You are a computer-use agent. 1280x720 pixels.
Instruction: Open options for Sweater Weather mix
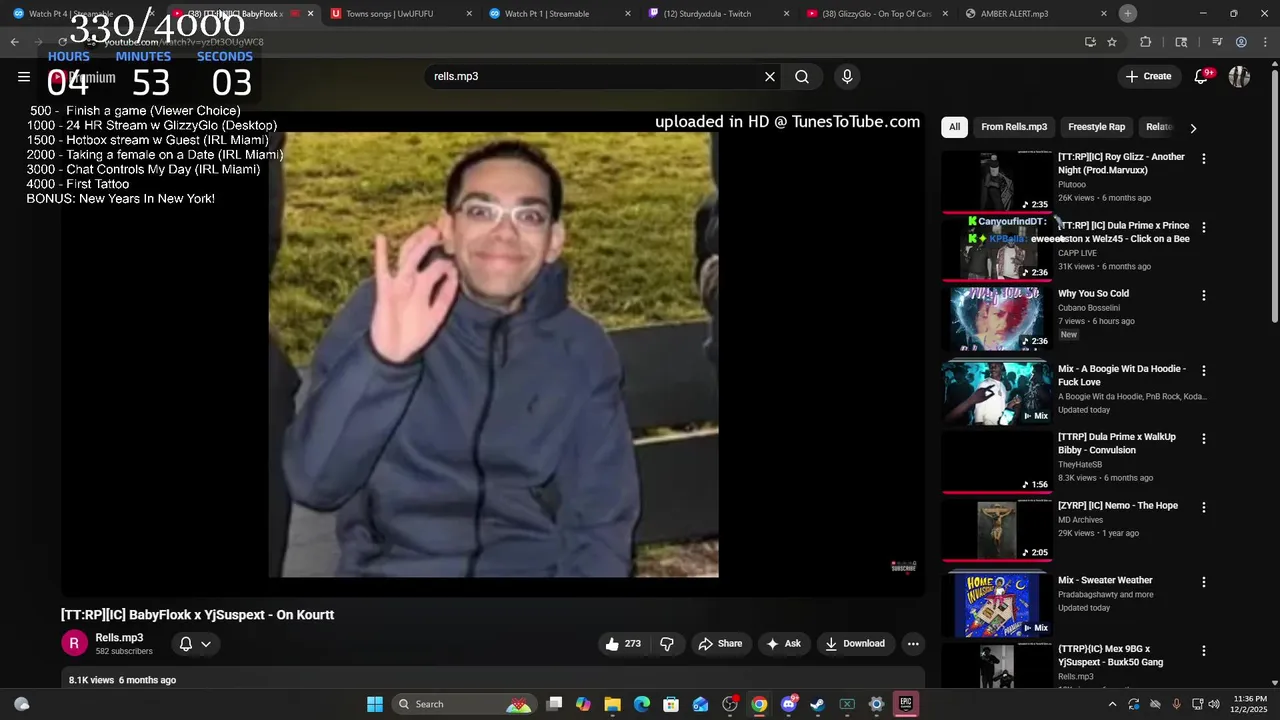(1204, 582)
